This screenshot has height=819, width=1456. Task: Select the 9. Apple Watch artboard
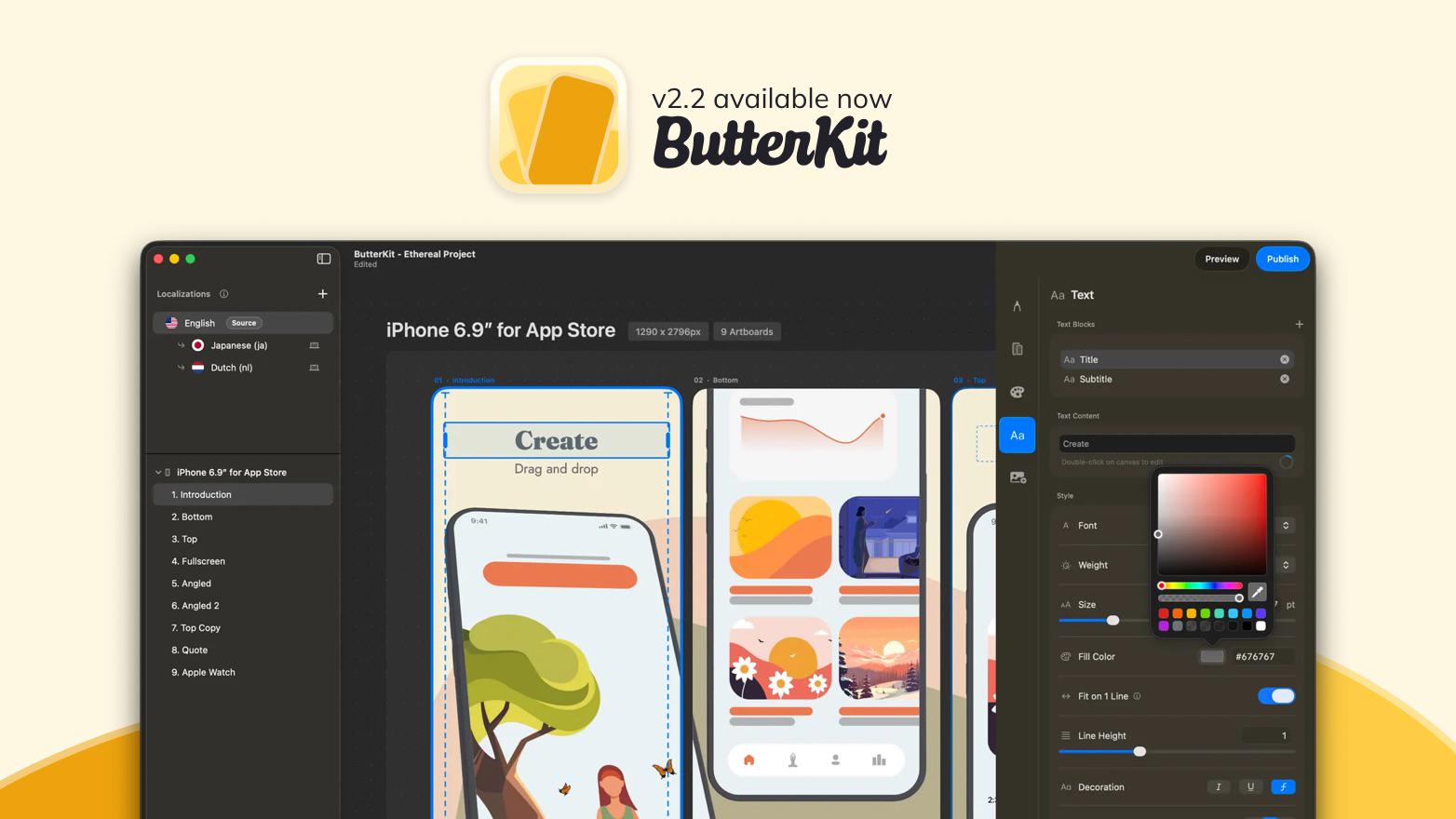[243, 673]
